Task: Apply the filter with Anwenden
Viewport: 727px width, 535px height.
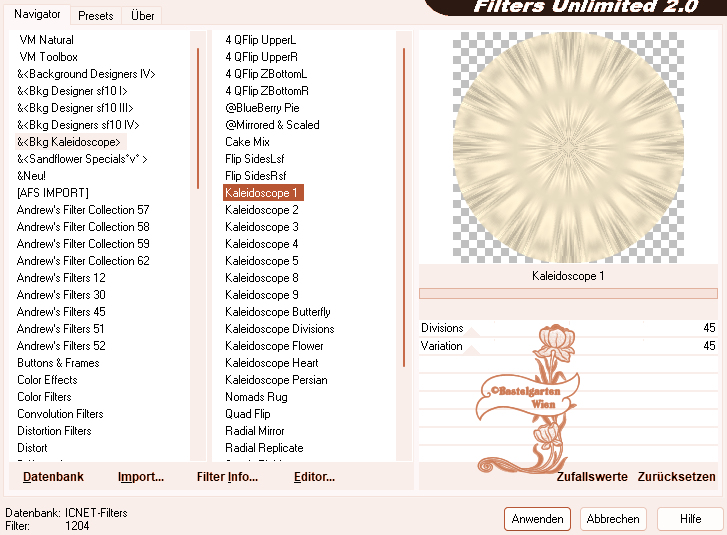Action: (x=537, y=519)
